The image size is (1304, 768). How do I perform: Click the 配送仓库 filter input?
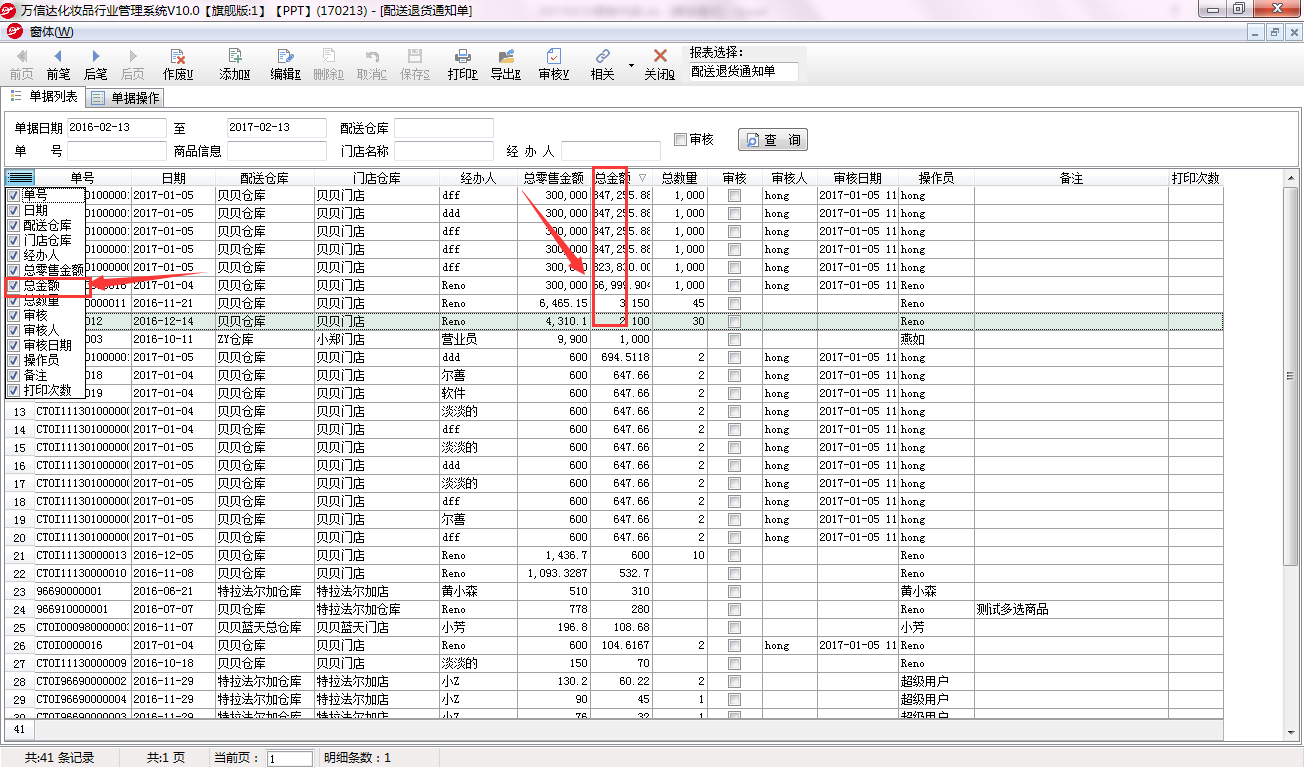[x=444, y=128]
